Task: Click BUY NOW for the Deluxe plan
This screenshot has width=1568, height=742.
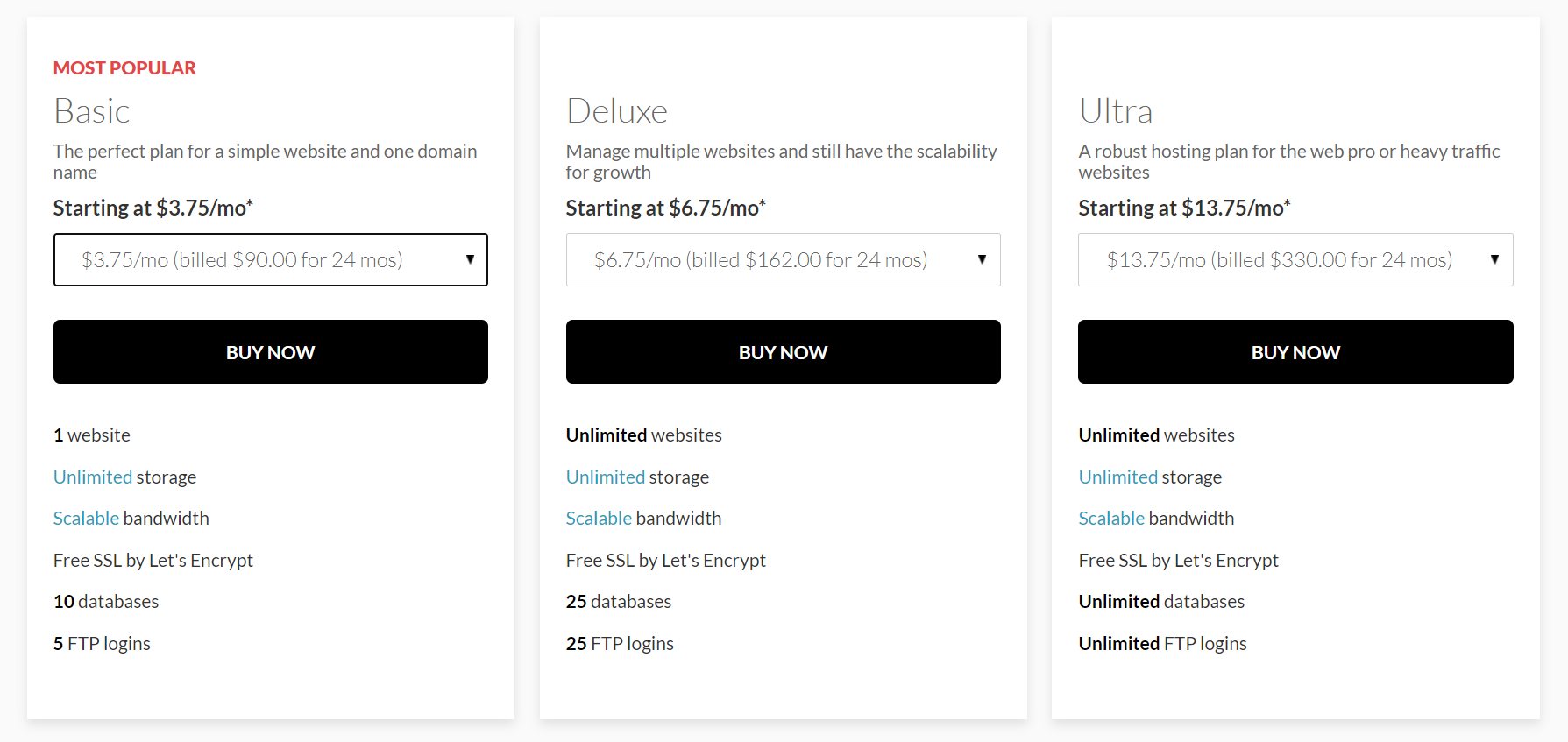Action: pyautogui.click(x=783, y=351)
